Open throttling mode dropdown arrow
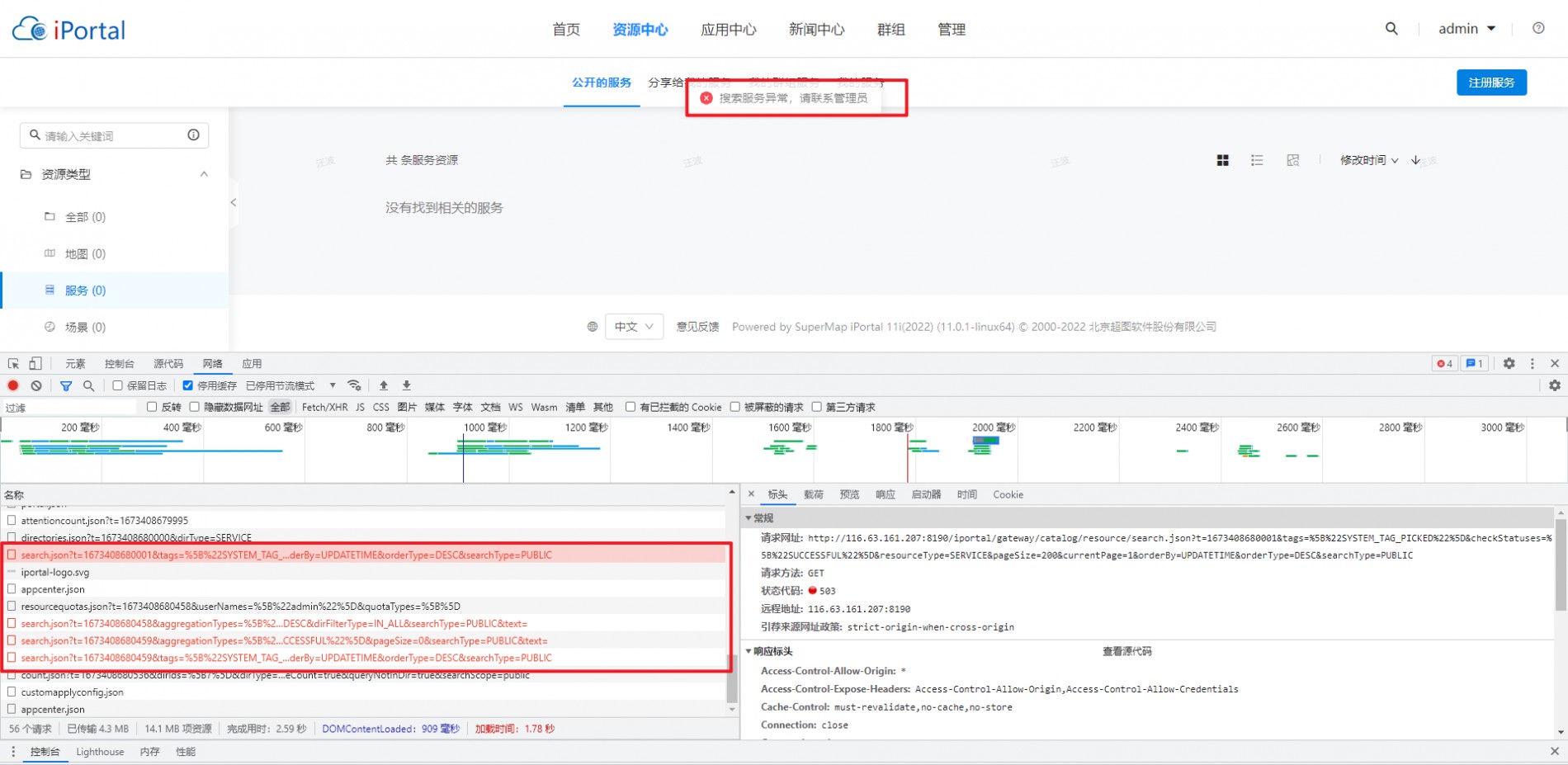This screenshot has width=1568, height=765. (333, 385)
